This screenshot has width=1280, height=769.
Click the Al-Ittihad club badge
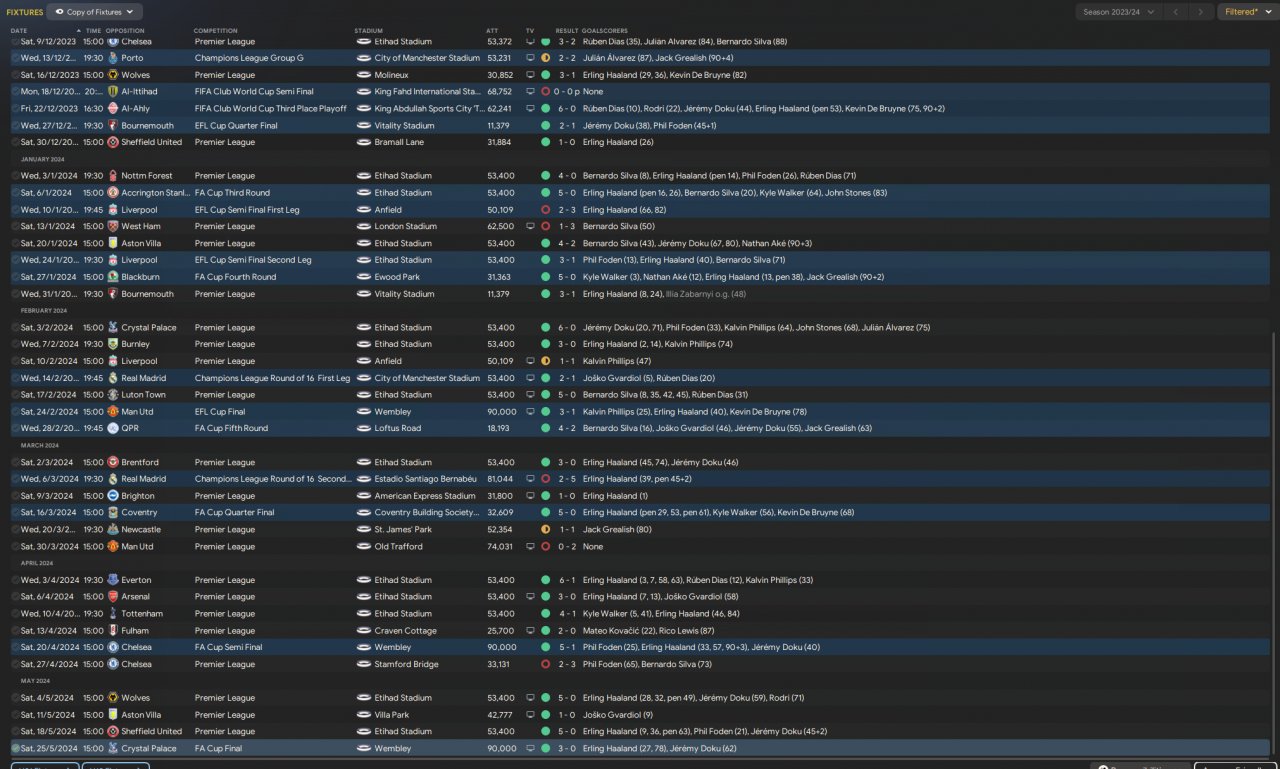coord(113,92)
